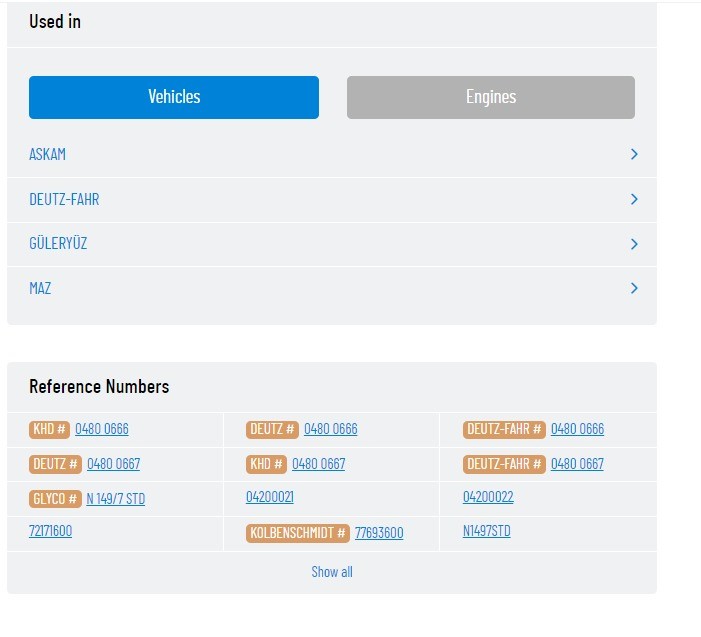Open GLYCO reference N 149/7 STD
Screen dimensions: 701x637
(116, 499)
